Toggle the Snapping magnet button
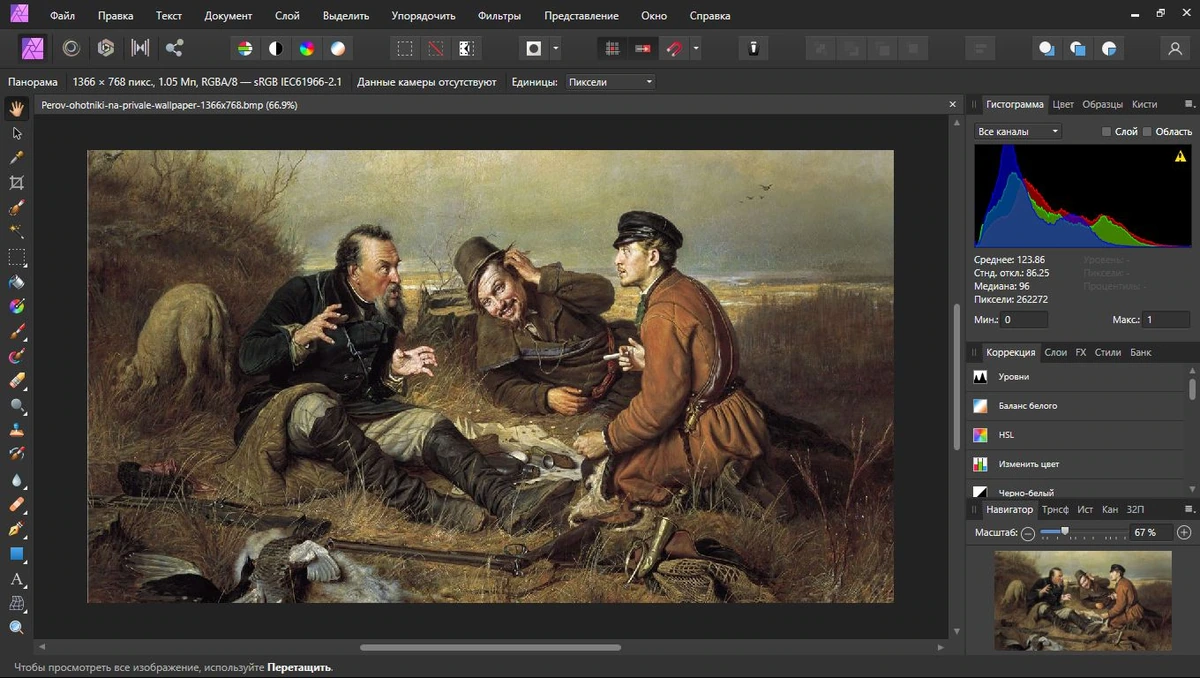Screen dimensions: 1200x678 675,47
